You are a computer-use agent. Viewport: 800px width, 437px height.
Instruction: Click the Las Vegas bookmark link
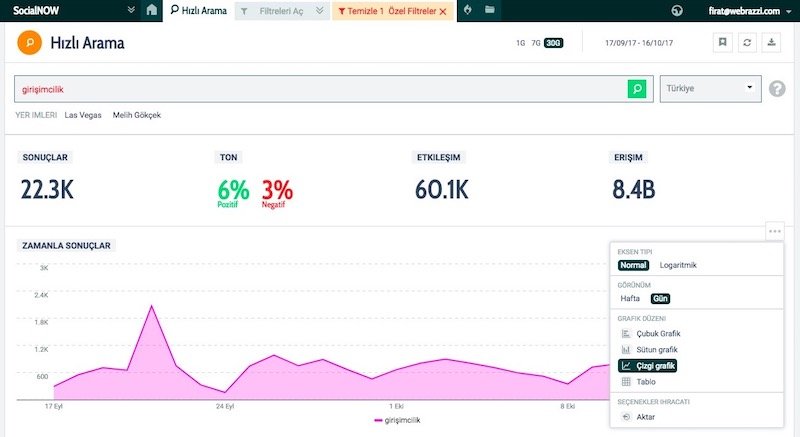(83, 115)
